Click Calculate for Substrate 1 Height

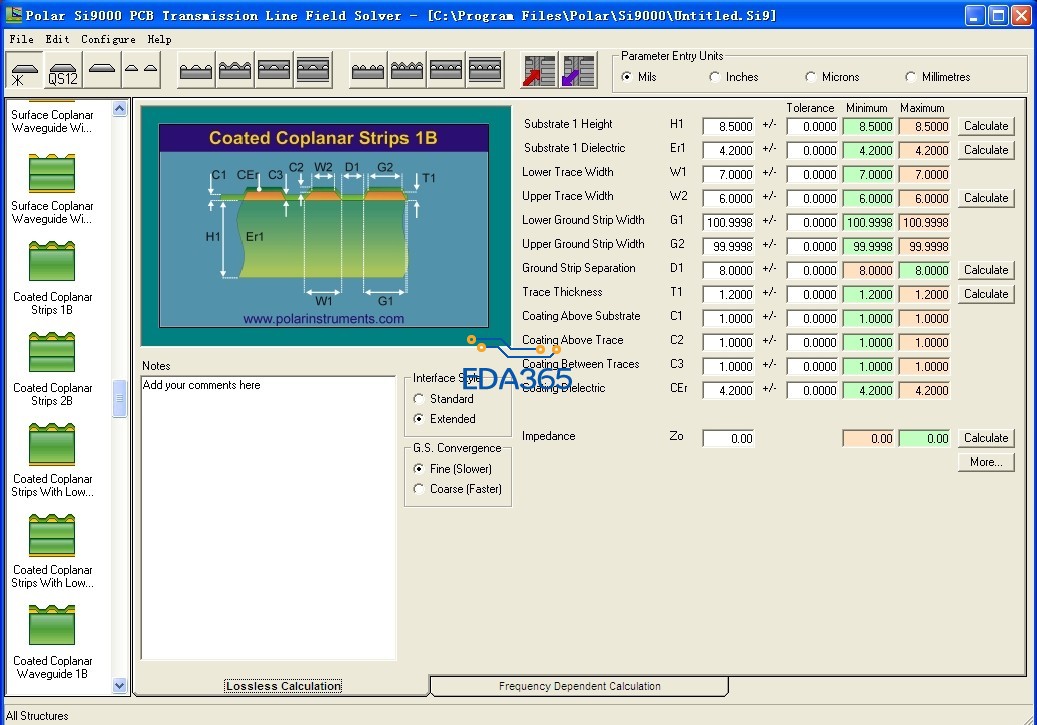(985, 126)
